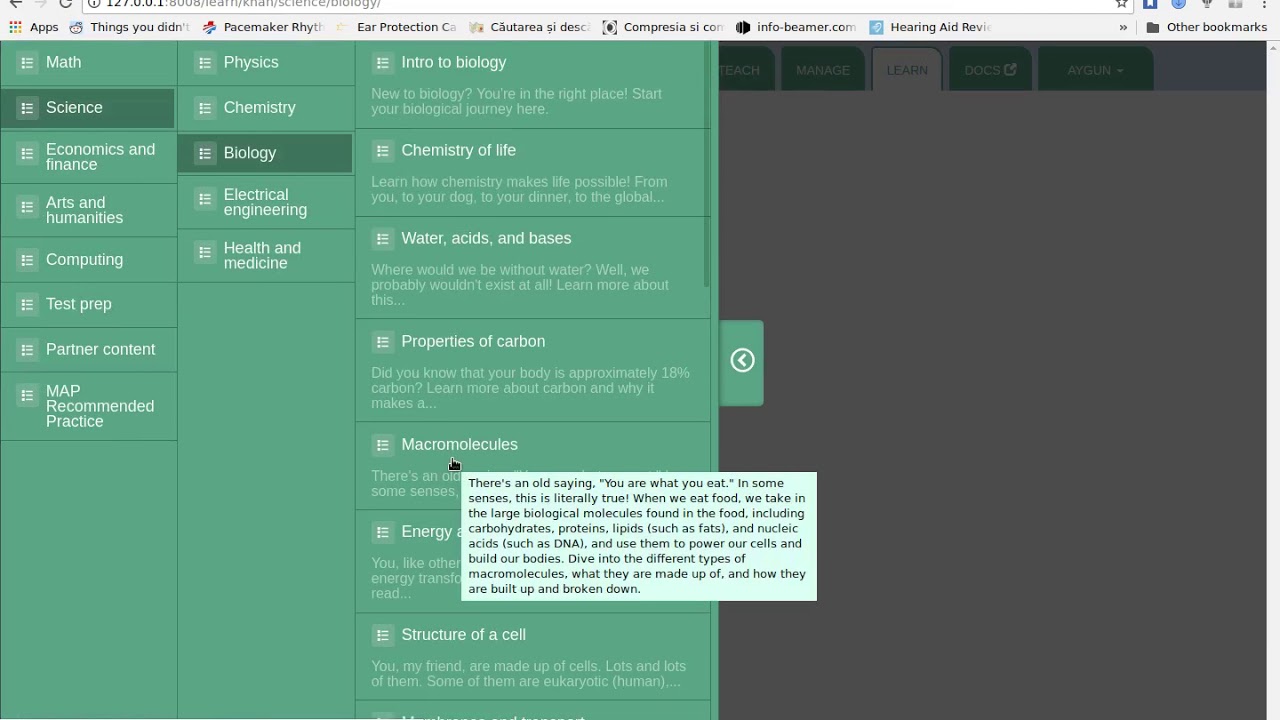Click the list icon beside Water, acids, and bases

click(x=382, y=239)
